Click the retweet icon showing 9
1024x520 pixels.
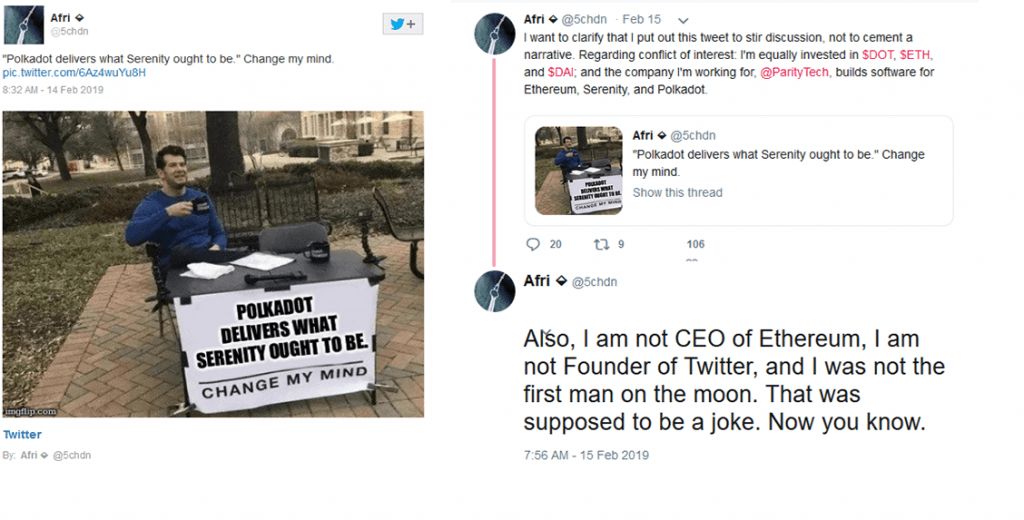coord(601,244)
